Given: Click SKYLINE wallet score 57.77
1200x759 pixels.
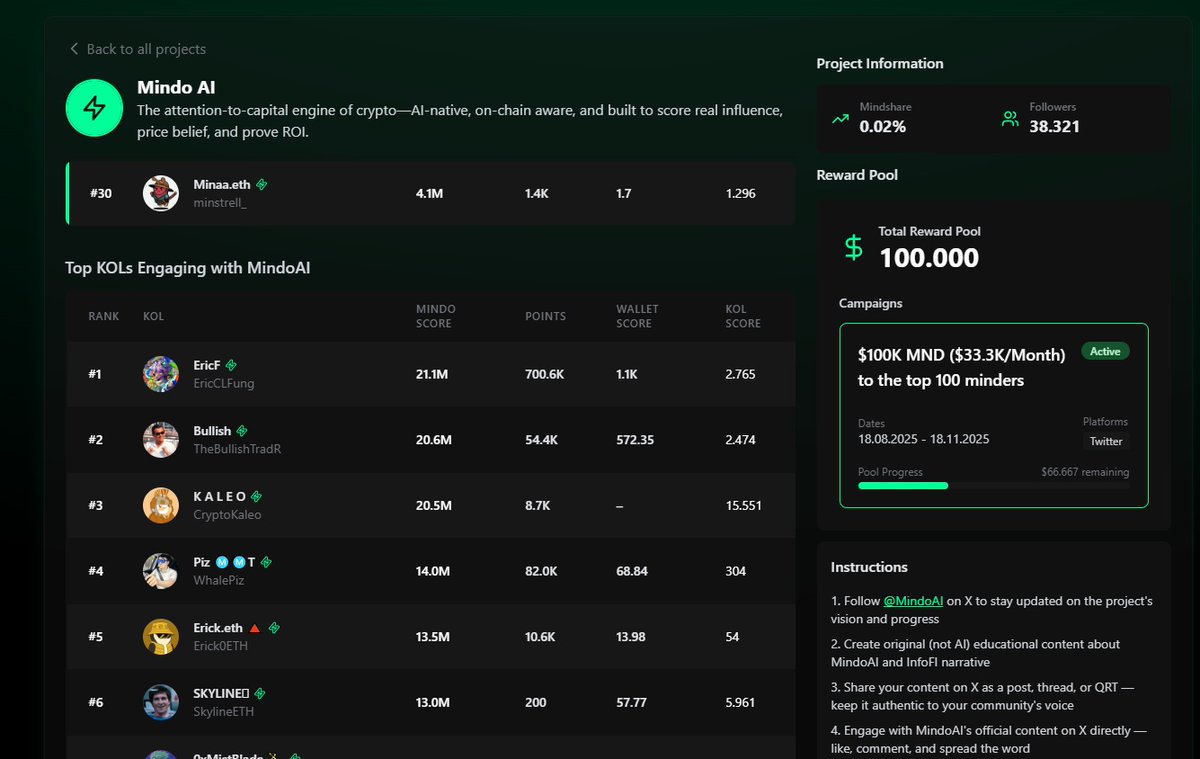Looking at the screenshot, I should coord(631,702).
